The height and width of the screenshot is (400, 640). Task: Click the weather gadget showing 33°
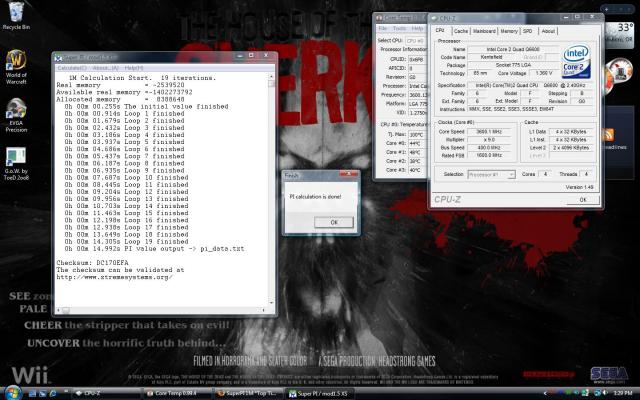(x=619, y=34)
